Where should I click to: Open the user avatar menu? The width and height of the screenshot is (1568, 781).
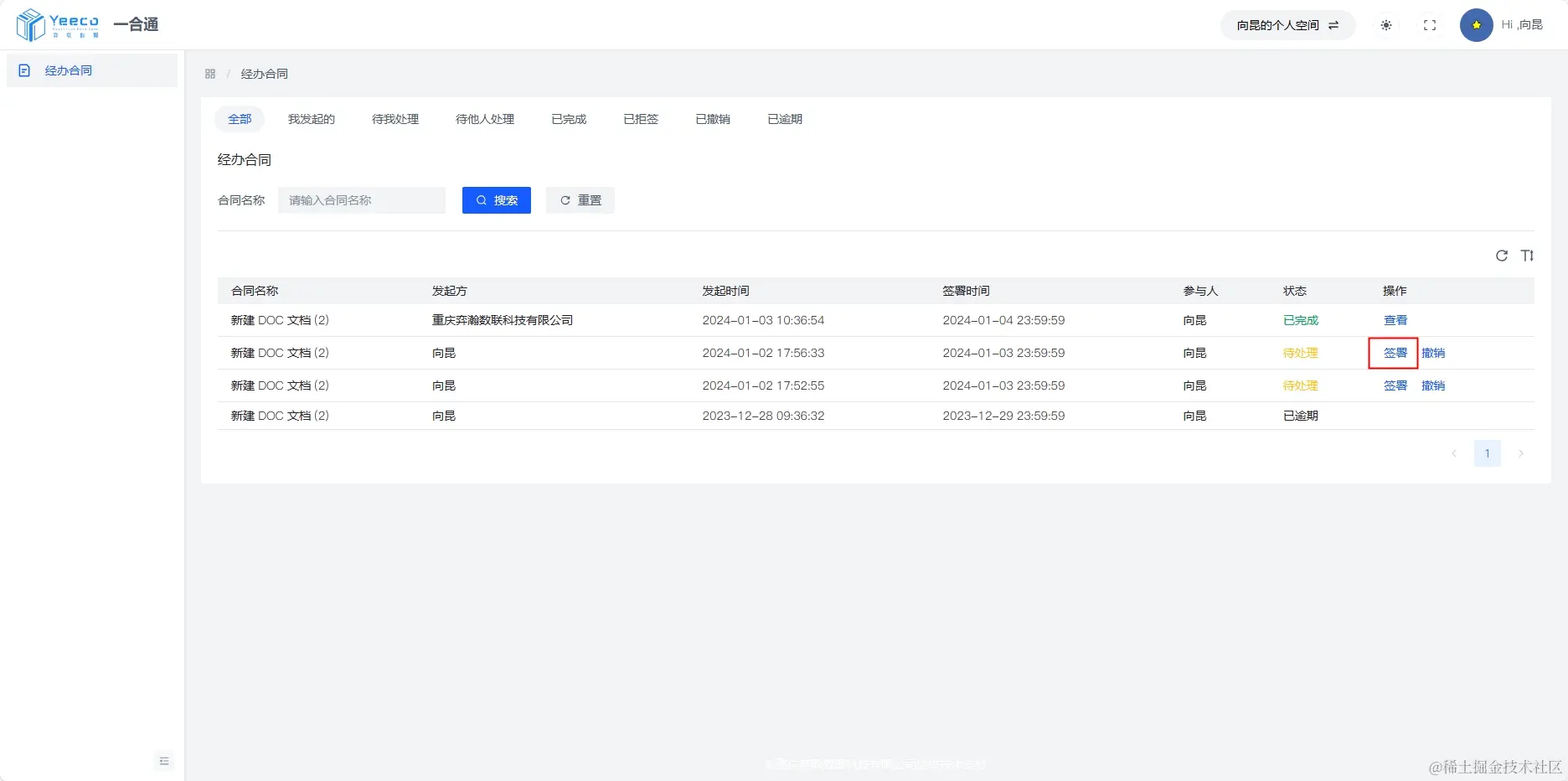(x=1477, y=25)
